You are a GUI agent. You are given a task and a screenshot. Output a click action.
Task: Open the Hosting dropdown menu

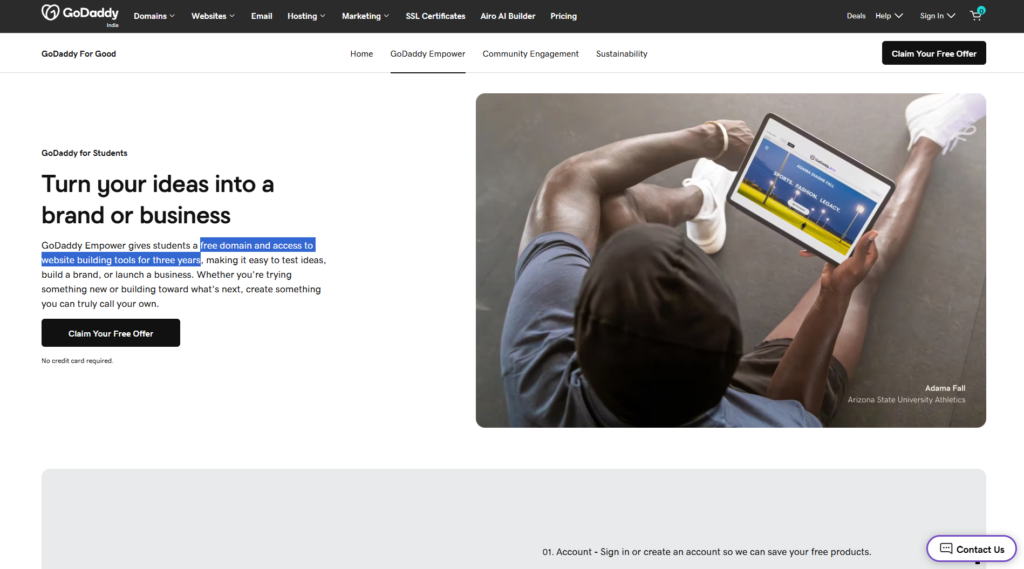point(306,16)
